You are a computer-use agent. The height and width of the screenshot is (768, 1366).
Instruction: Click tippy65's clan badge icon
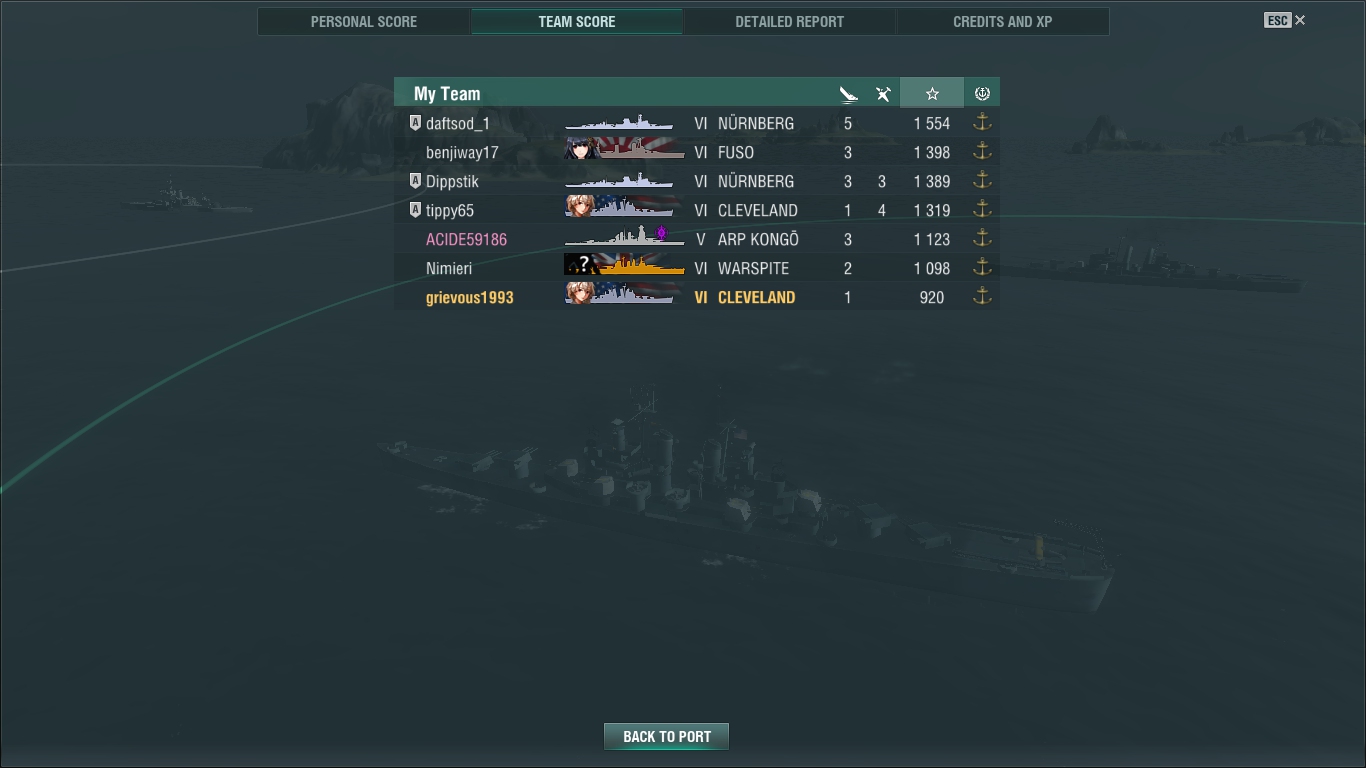point(416,210)
